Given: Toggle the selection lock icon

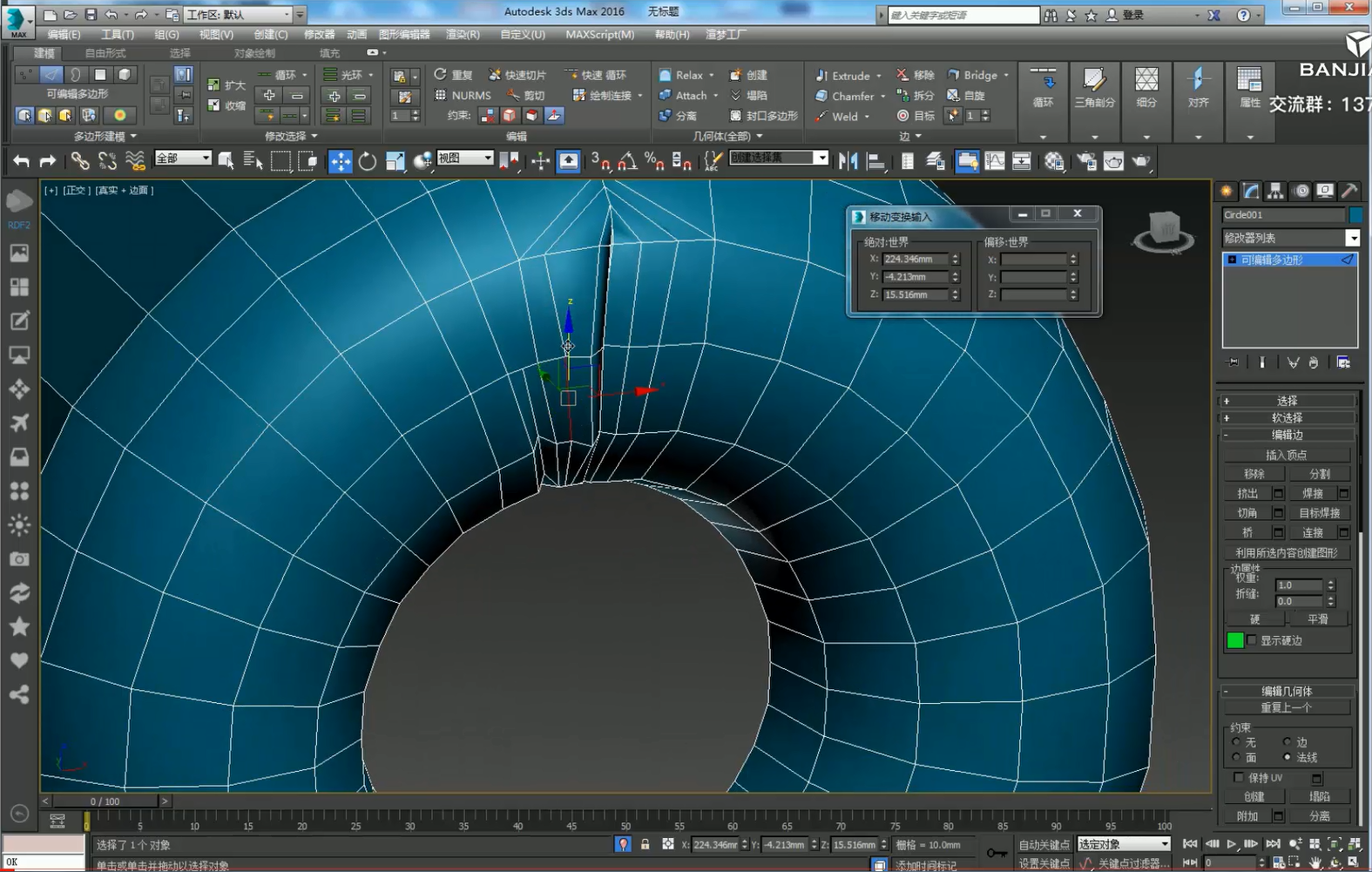Looking at the screenshot, I should coord(645,844).
